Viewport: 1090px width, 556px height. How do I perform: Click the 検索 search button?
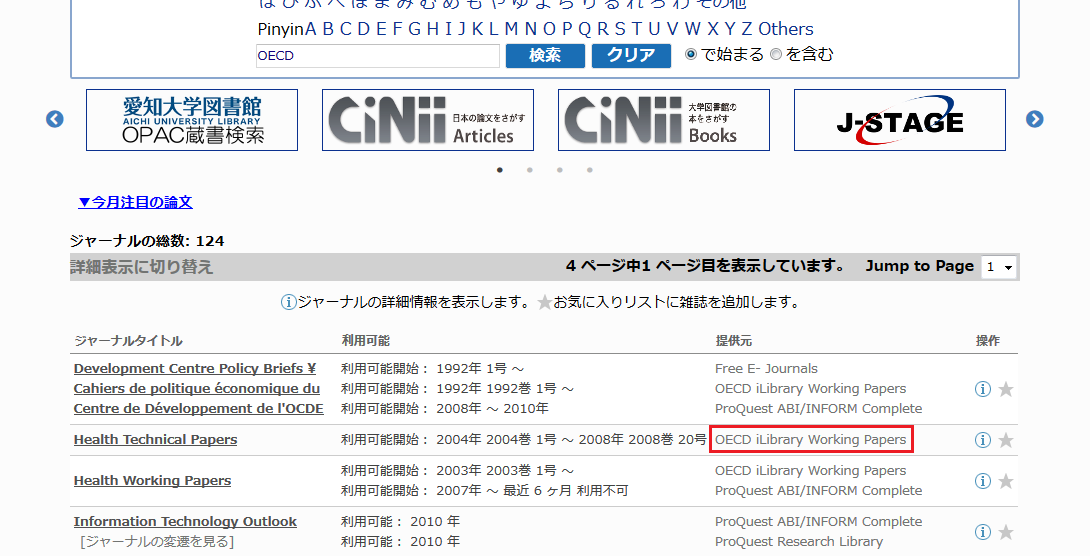[545, 56]
